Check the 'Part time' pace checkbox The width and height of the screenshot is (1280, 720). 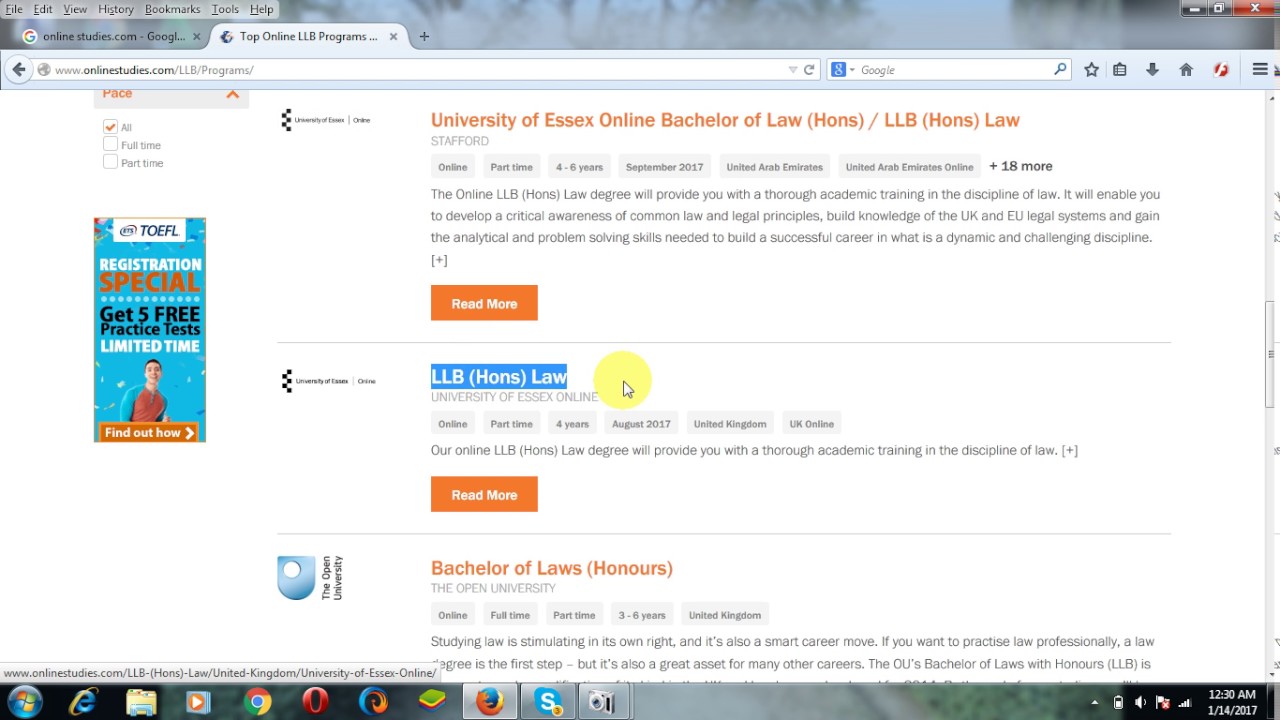110,163
